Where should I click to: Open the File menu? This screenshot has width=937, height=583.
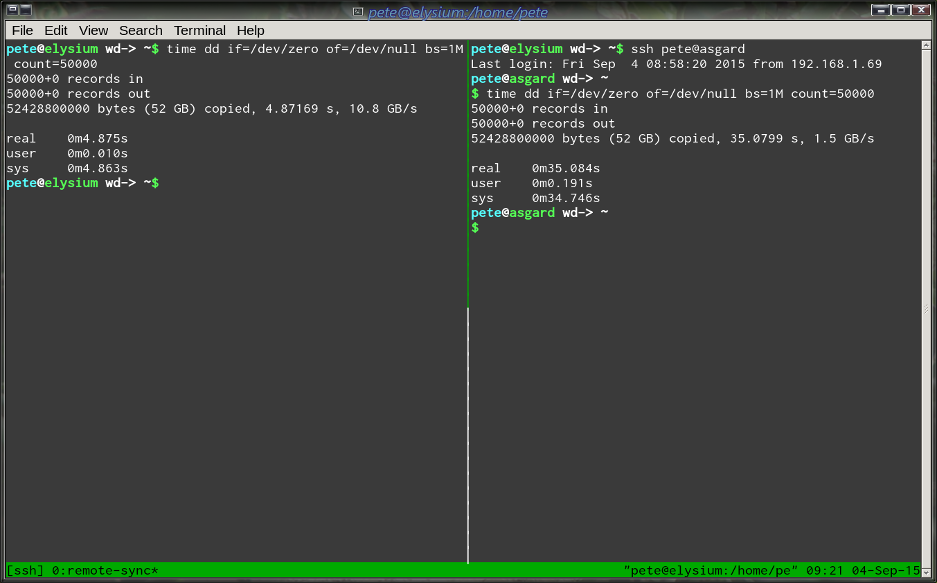point(22,30)
